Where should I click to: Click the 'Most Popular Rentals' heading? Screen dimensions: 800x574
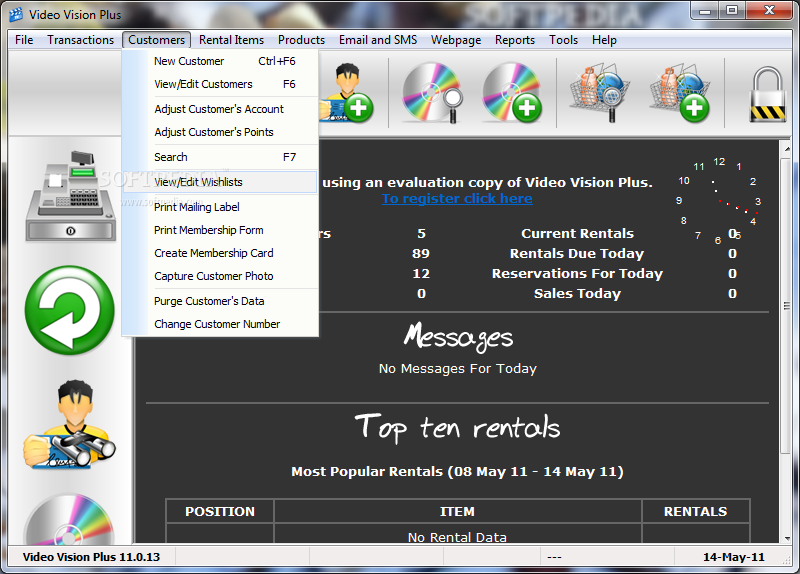pyautogui.click(x=457, y=471)
